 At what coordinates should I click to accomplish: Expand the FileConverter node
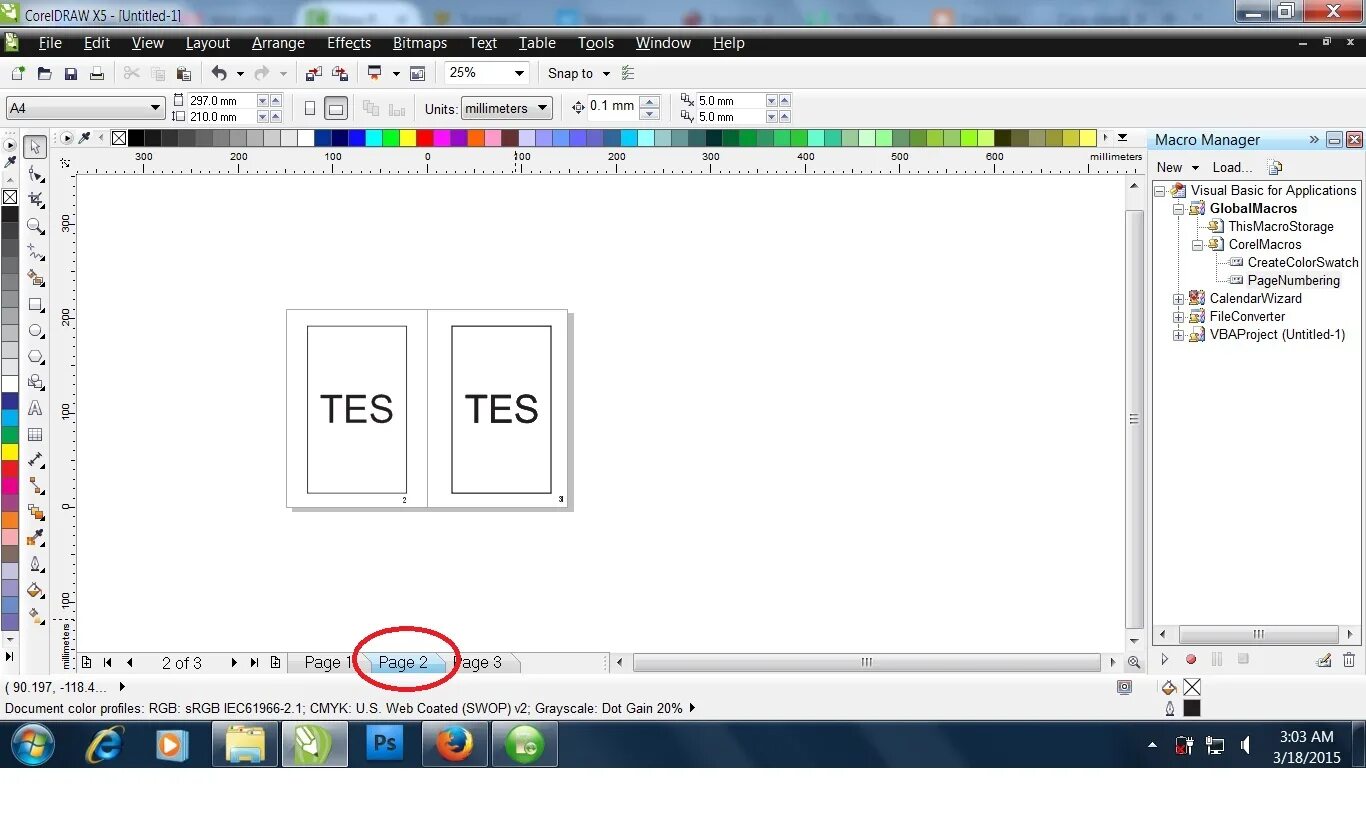[1178, 317]
